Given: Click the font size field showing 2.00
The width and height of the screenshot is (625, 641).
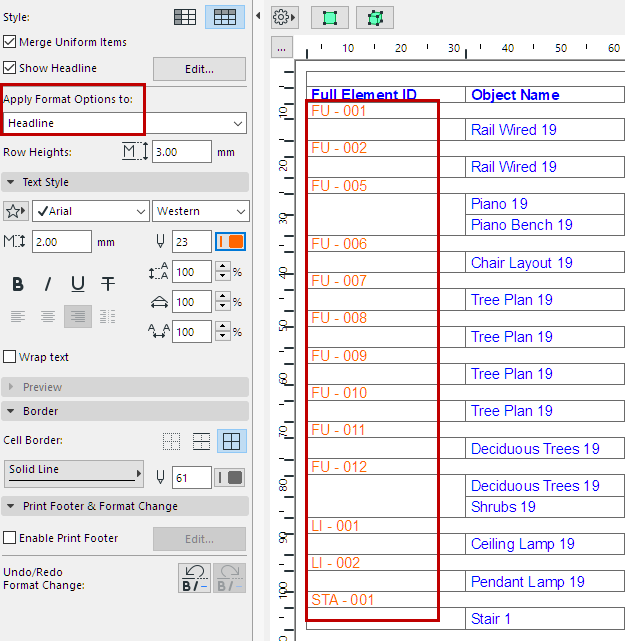Looking at the screenshot, I should point(62,242).
